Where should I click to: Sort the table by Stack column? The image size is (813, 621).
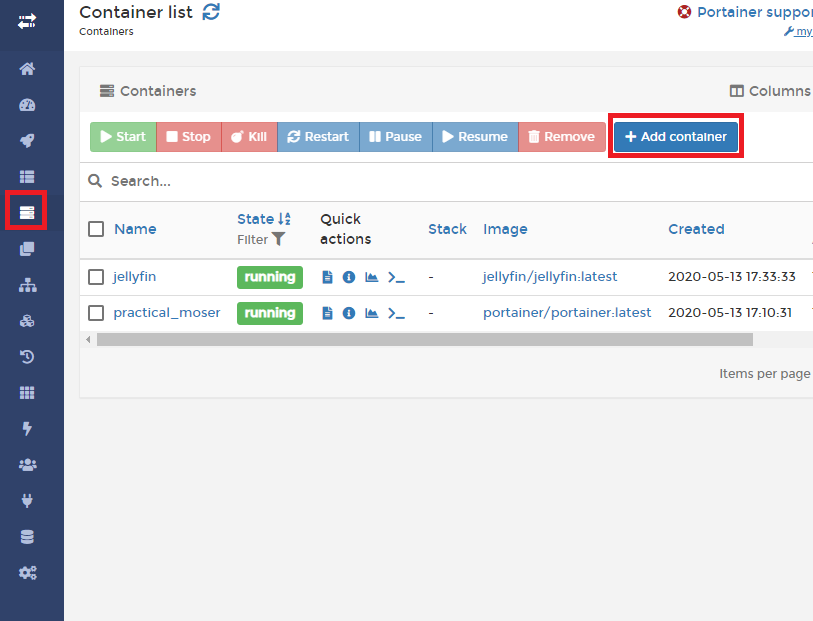(x=447, y=229)
